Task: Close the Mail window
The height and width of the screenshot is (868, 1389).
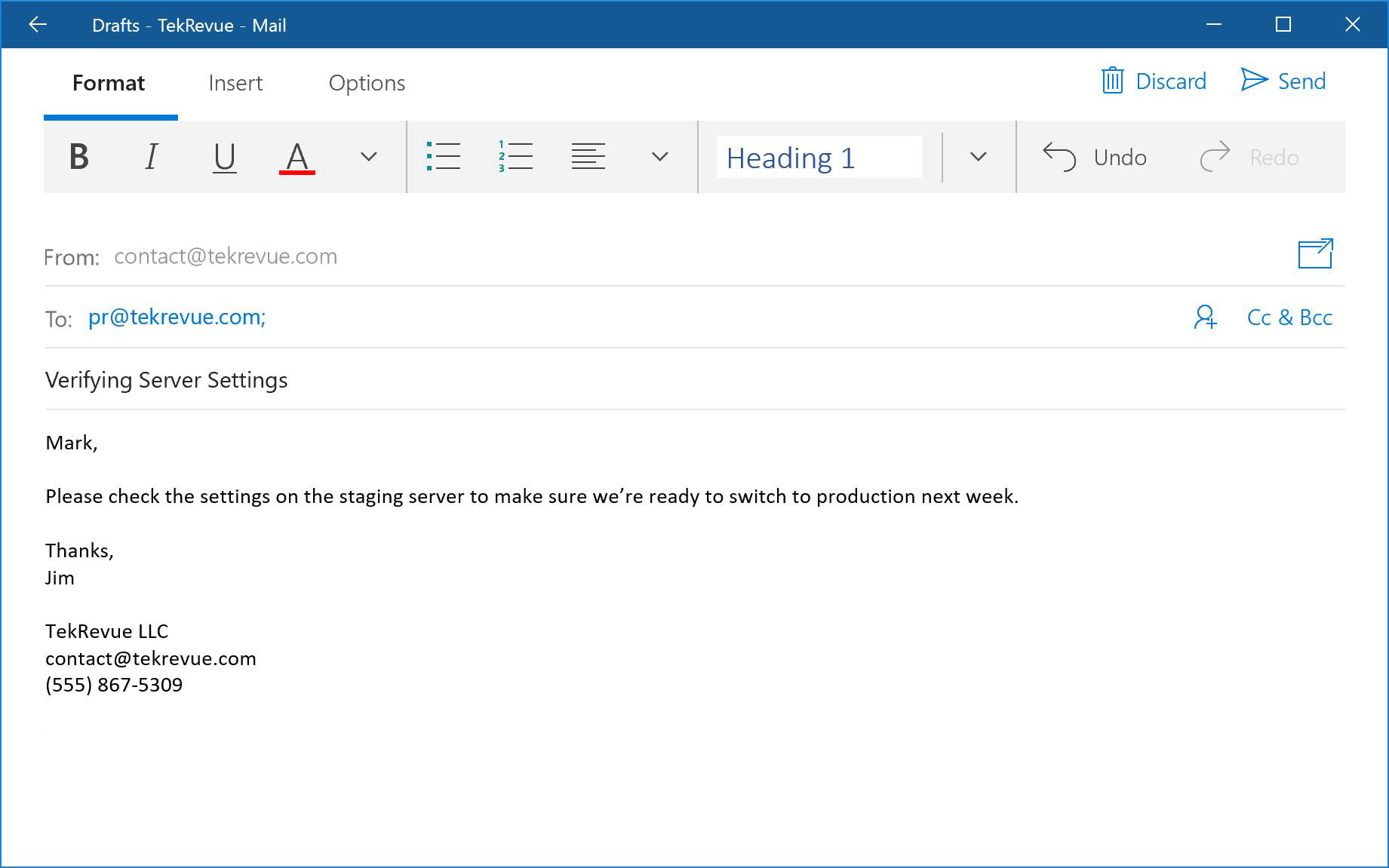Action: click(1353, 25)
